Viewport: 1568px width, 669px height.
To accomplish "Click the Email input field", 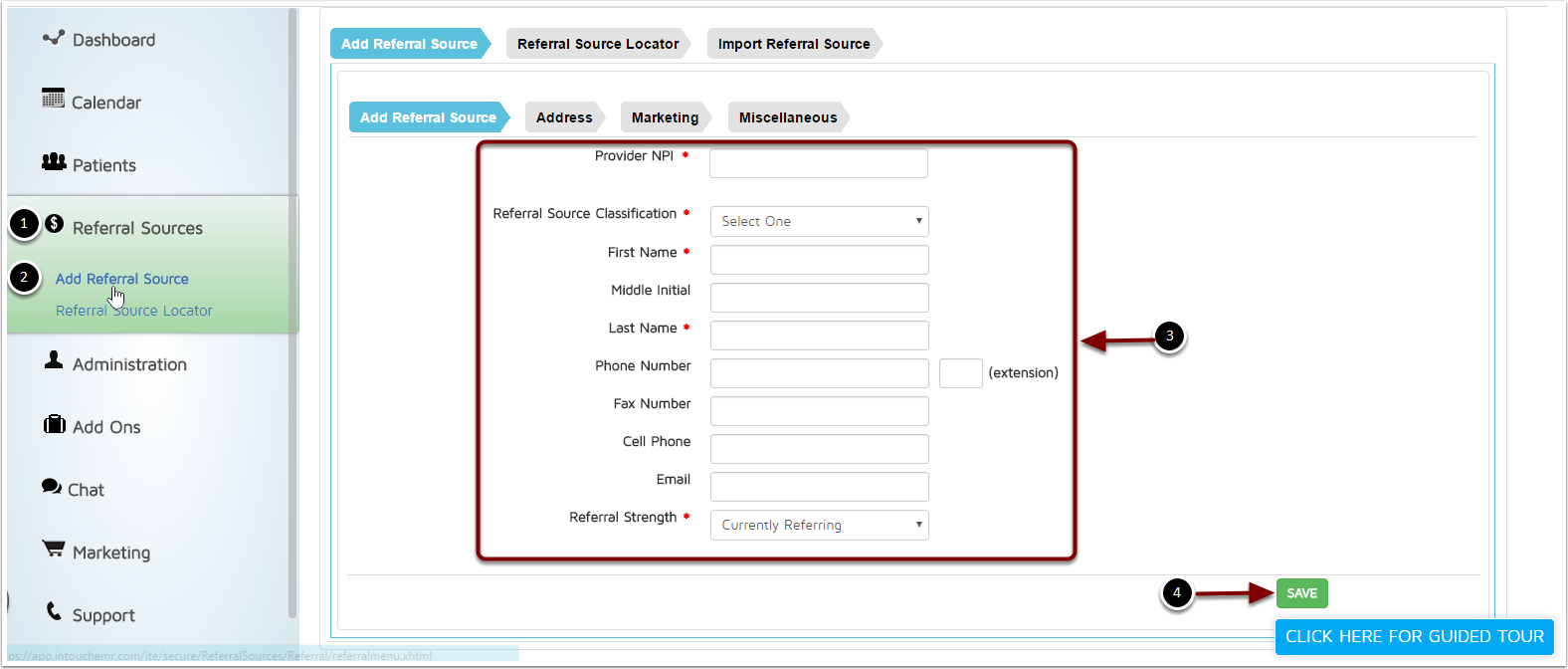I will (x=819, y=487).
